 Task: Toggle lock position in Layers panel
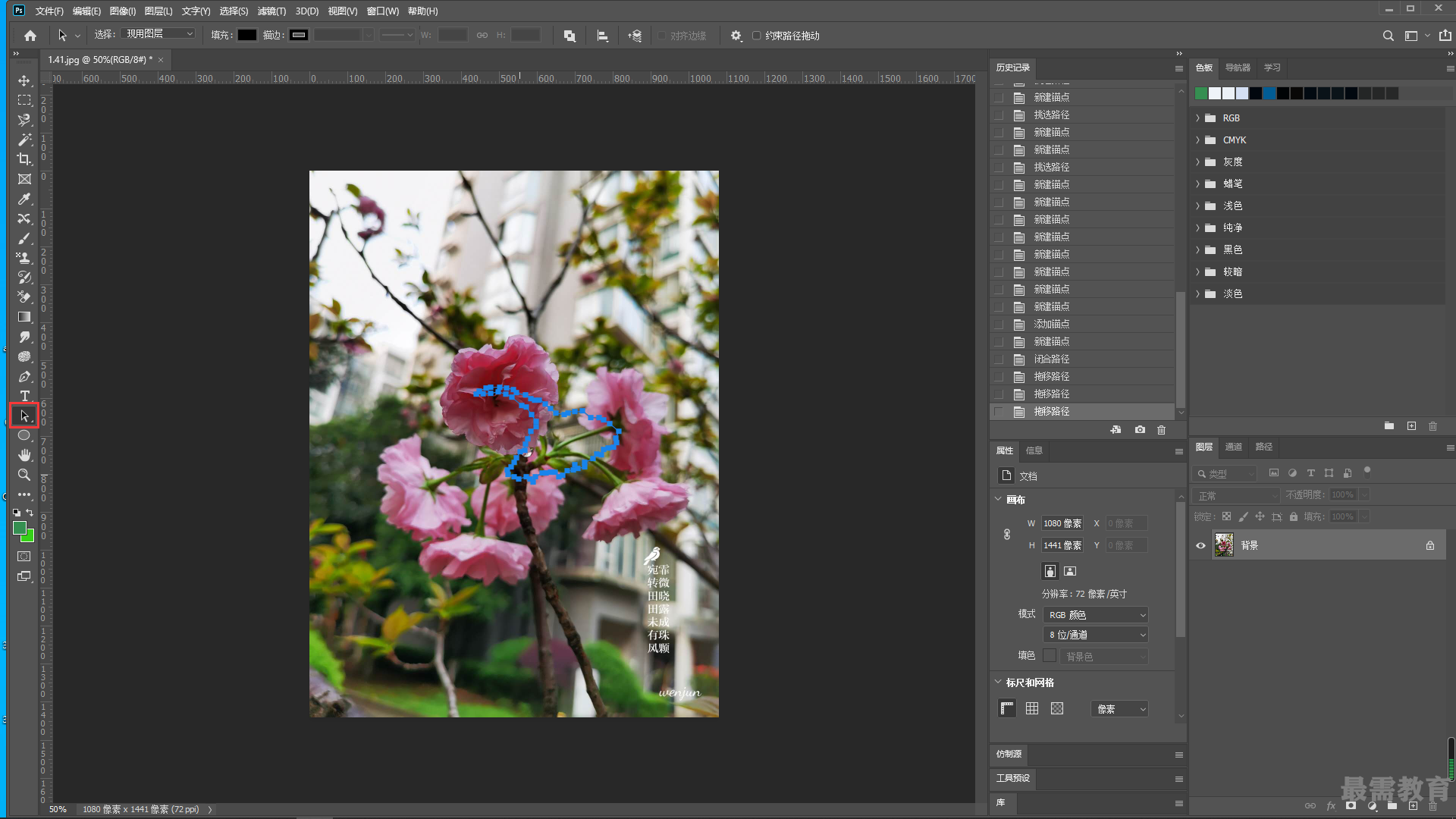(1260, 516)
